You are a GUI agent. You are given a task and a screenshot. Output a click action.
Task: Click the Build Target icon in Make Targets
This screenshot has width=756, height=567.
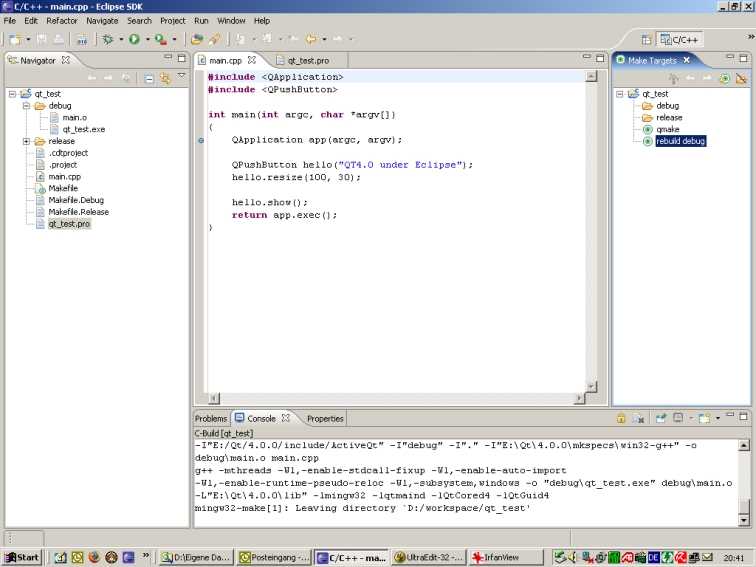click(725, 78)
